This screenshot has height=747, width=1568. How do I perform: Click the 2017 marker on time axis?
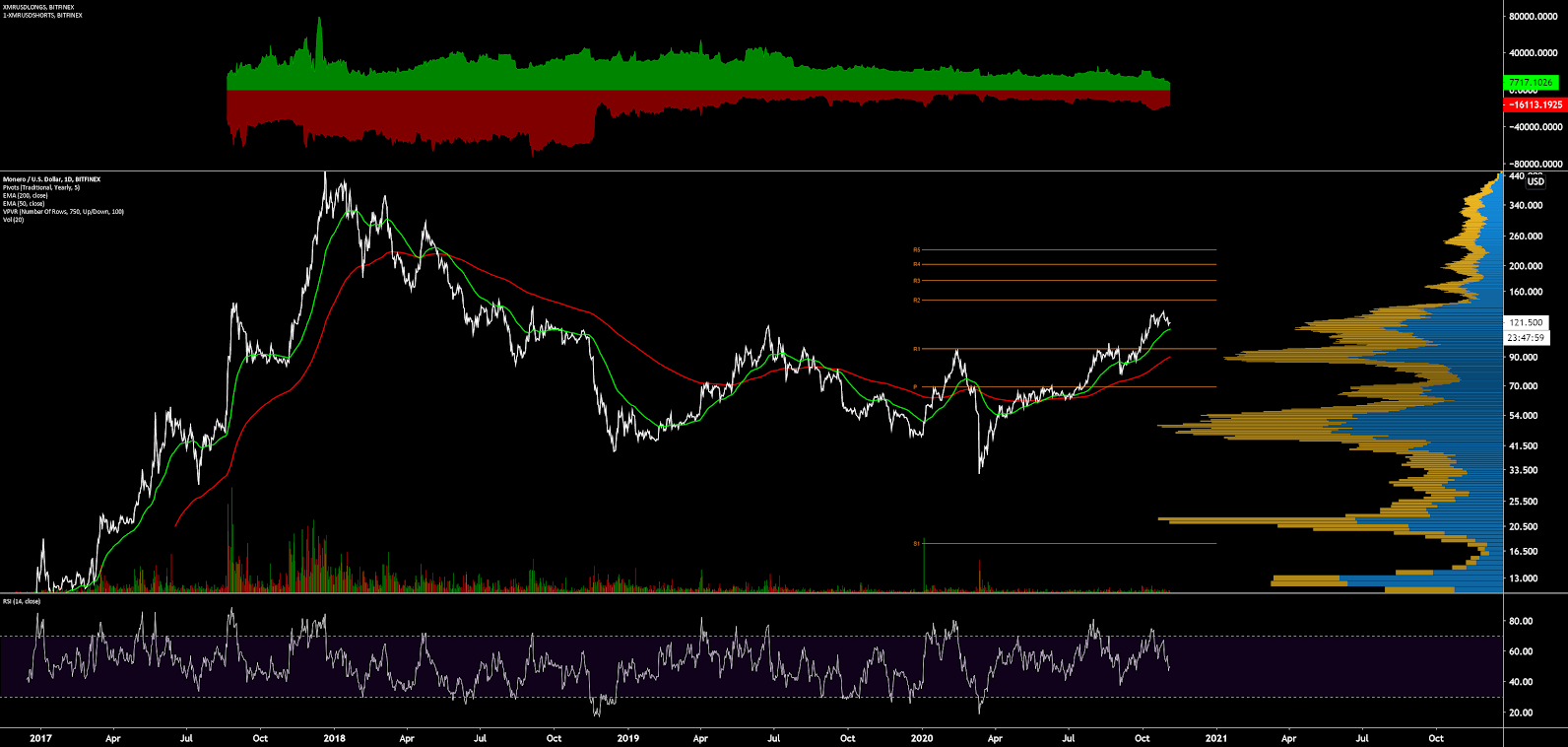40,737
